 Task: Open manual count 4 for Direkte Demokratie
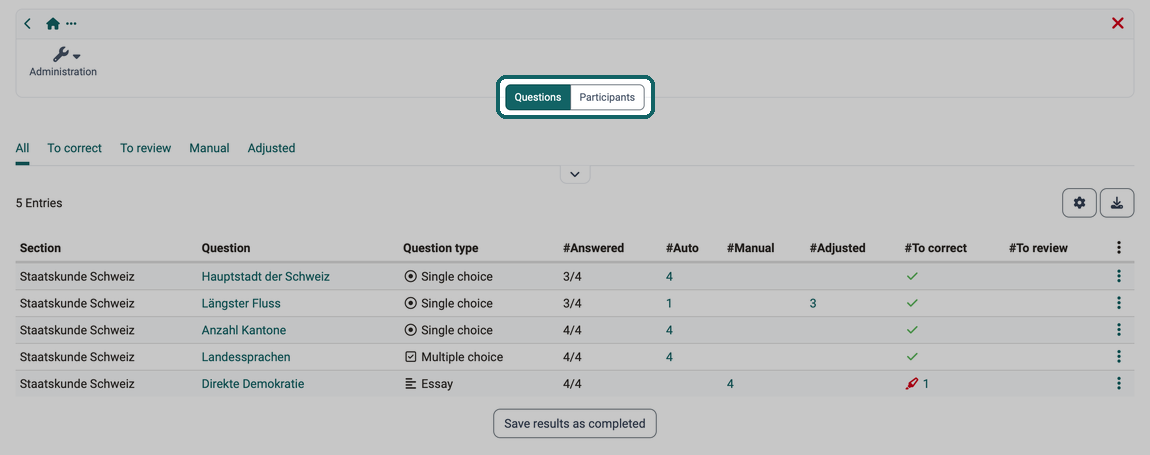(730, 383)
